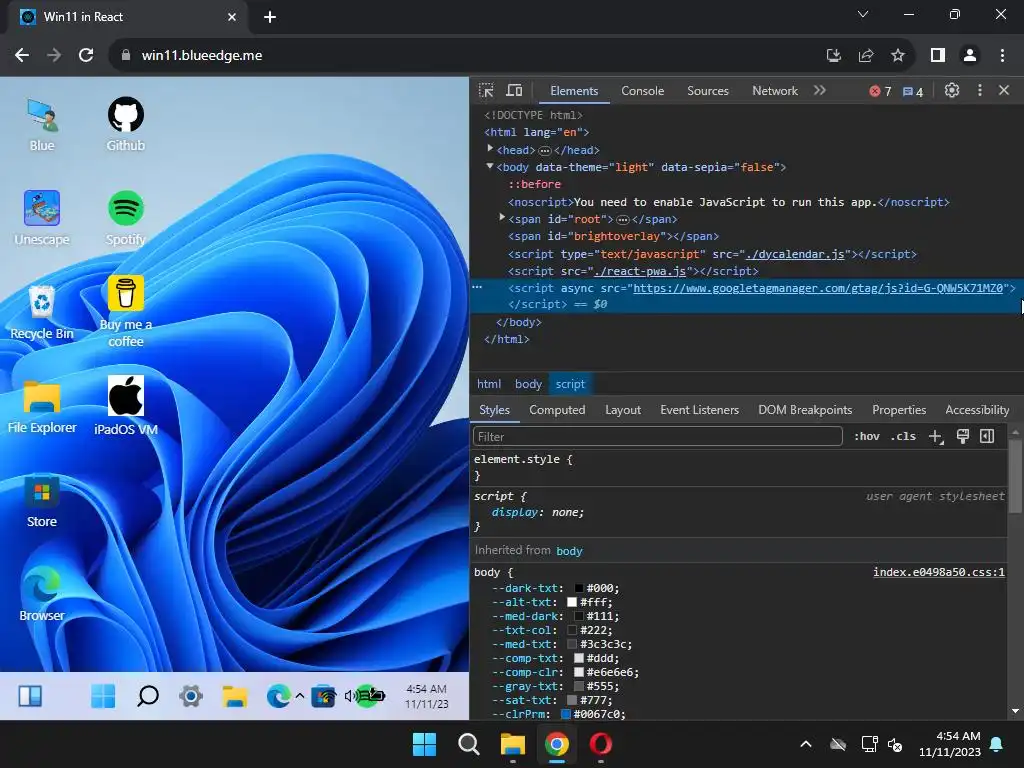The width and height of the screenshot is (1024, 768).
Task: Open the Computed styles tab
Action: point(557,410)
